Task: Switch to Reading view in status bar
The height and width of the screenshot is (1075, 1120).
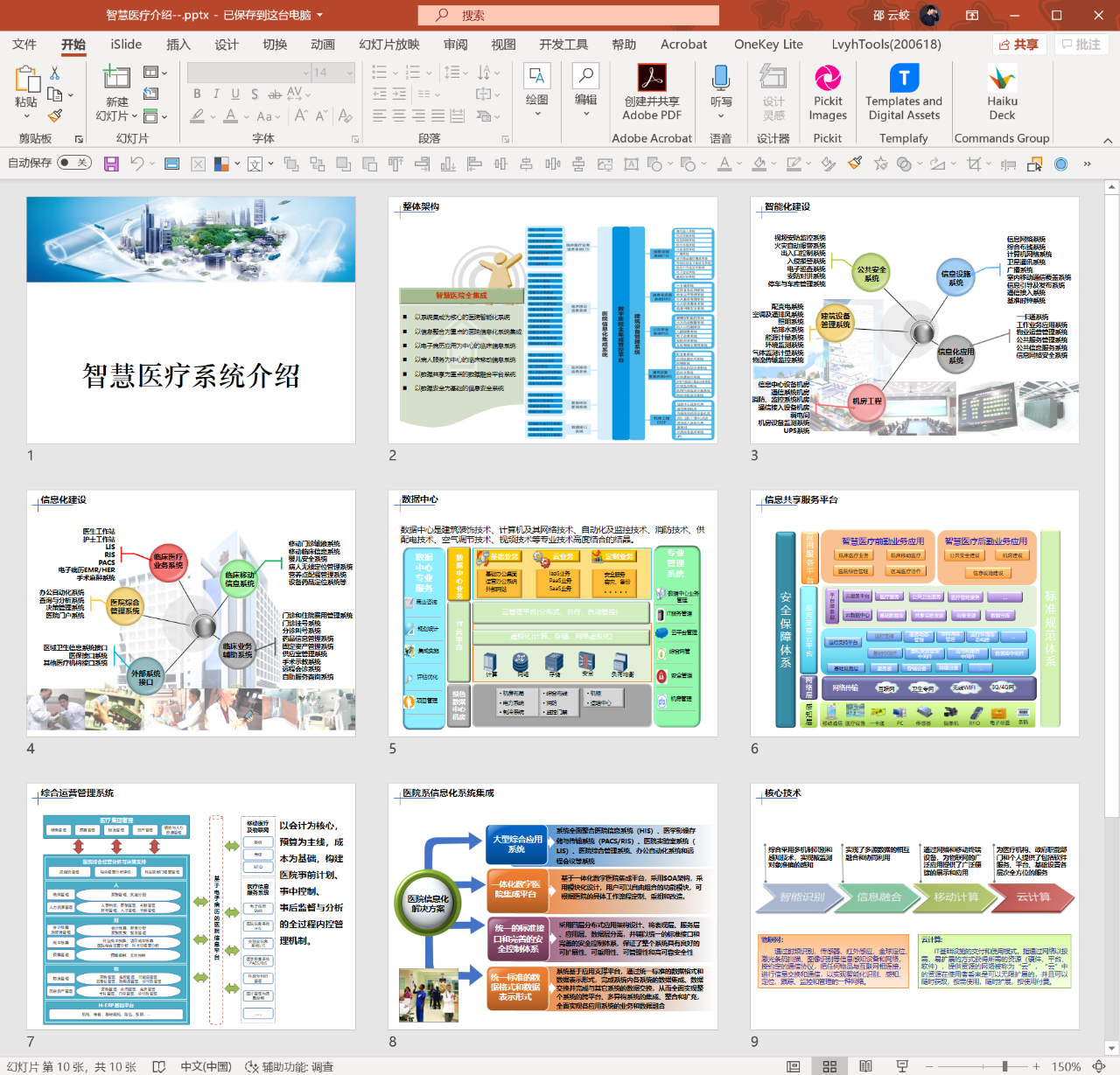Action: 865,1066
